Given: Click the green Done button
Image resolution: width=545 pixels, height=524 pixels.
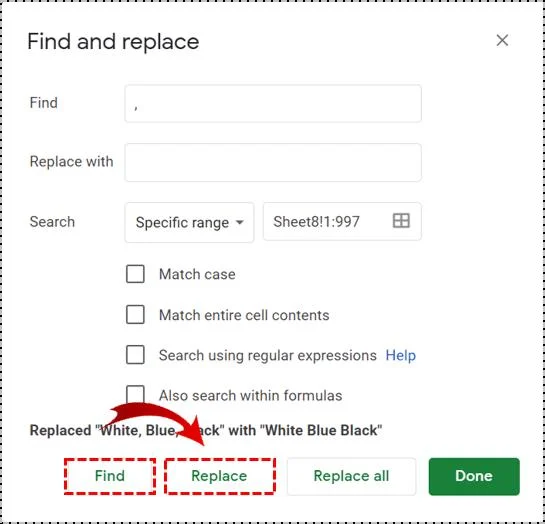Looking at the screenshot, I should [474, 476].
